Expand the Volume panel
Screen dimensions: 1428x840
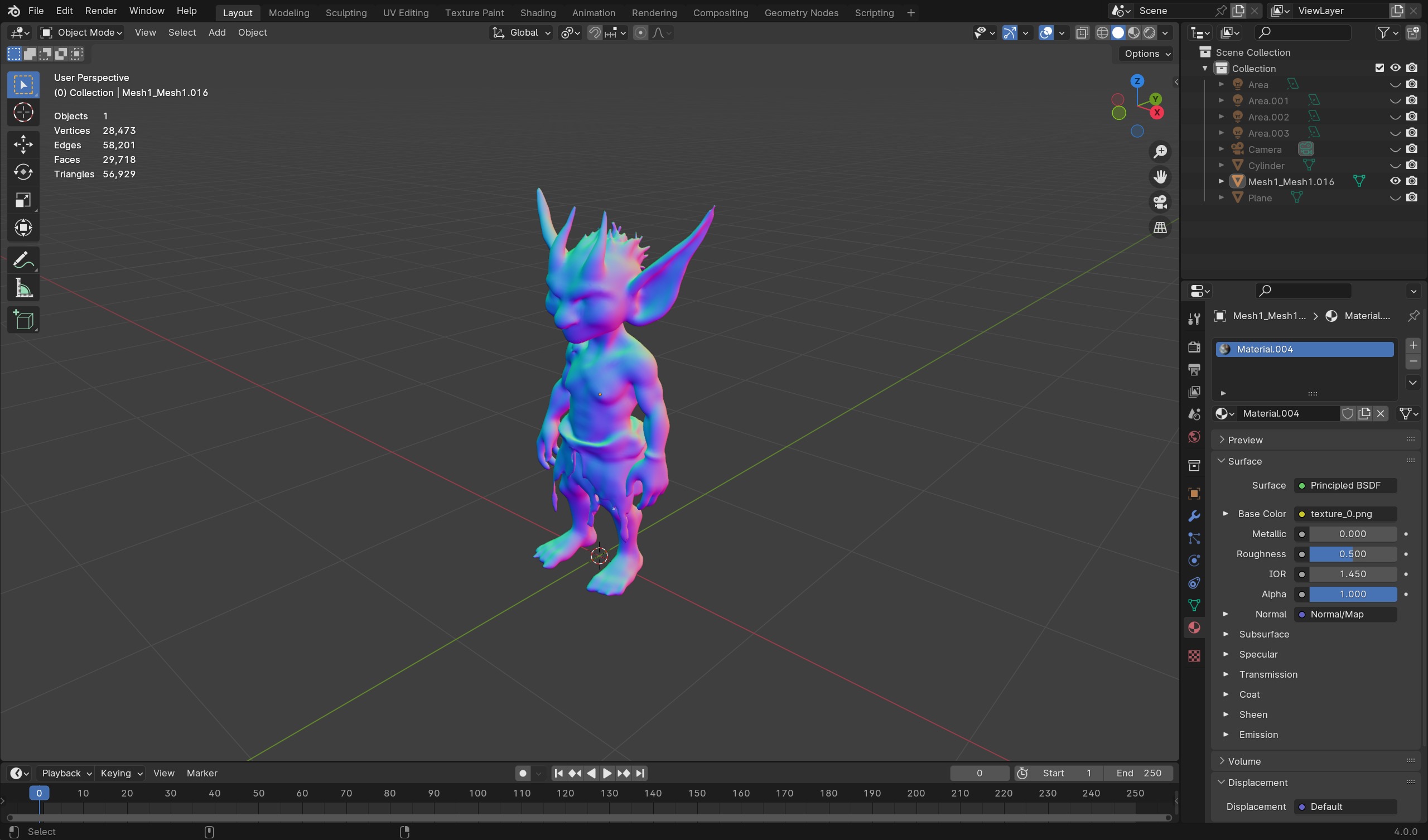(1244, 761)
